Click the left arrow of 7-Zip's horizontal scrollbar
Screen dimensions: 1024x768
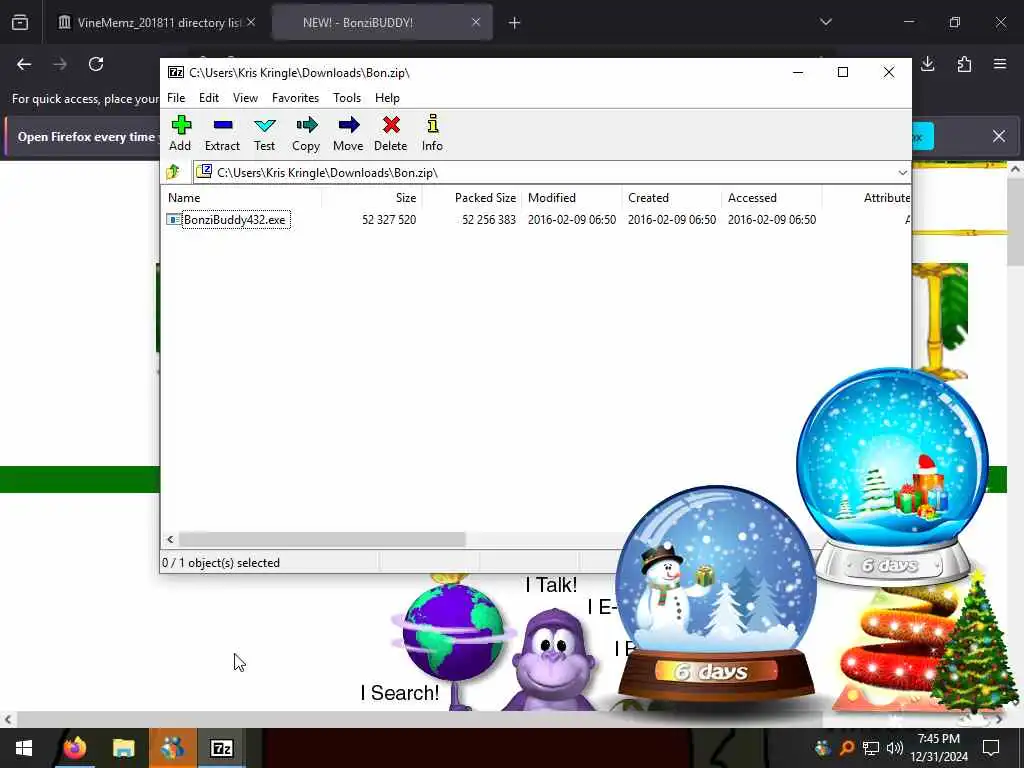(x=170, y=539)
